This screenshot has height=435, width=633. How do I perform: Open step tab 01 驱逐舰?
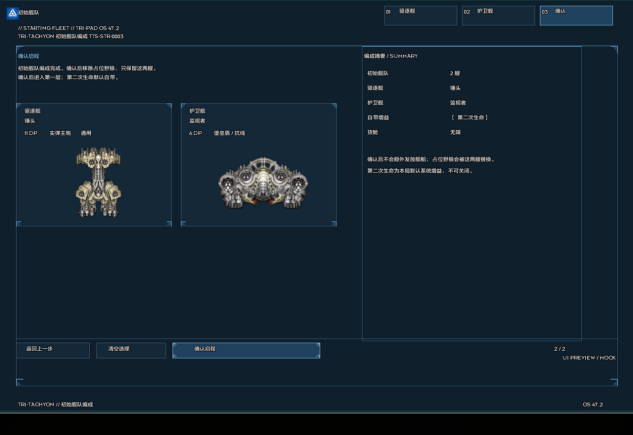point(420,16)
